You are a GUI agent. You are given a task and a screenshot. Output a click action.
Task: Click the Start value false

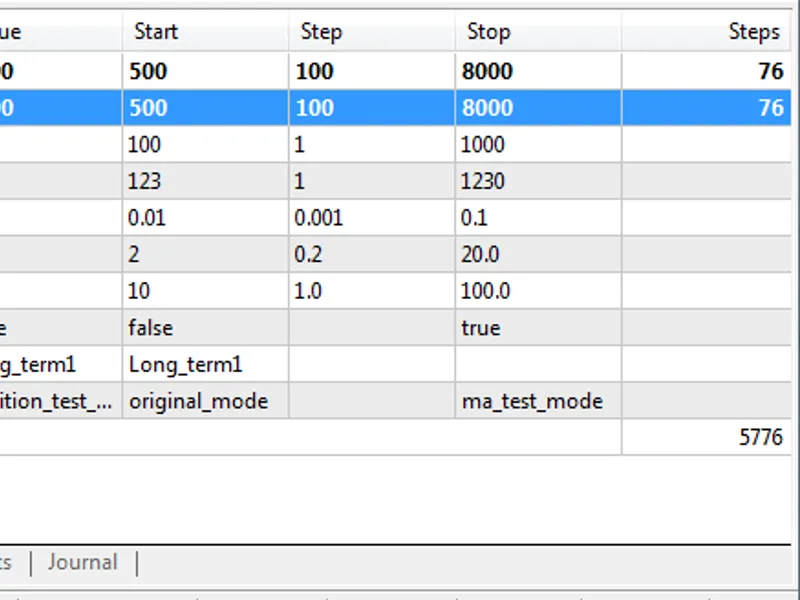206,328
